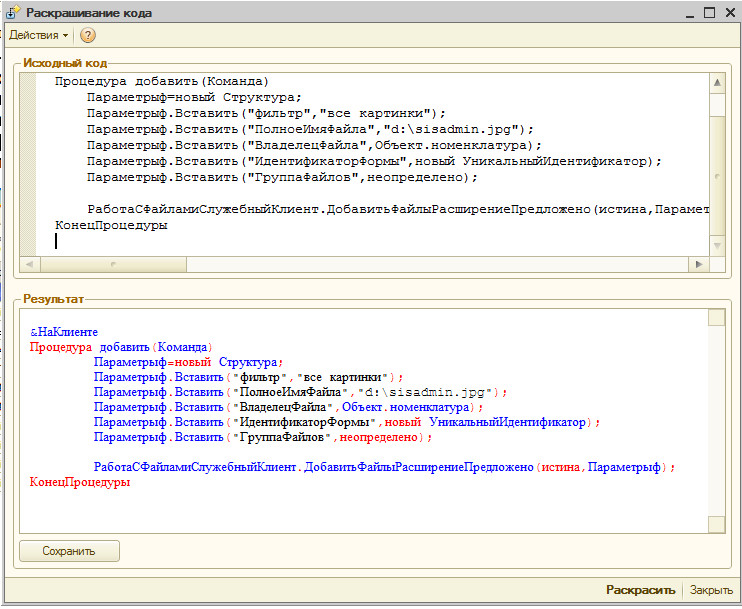
Task: Maximize the Раскрашивание кода window
Action: pyautogui.click(x=709, y=12)
